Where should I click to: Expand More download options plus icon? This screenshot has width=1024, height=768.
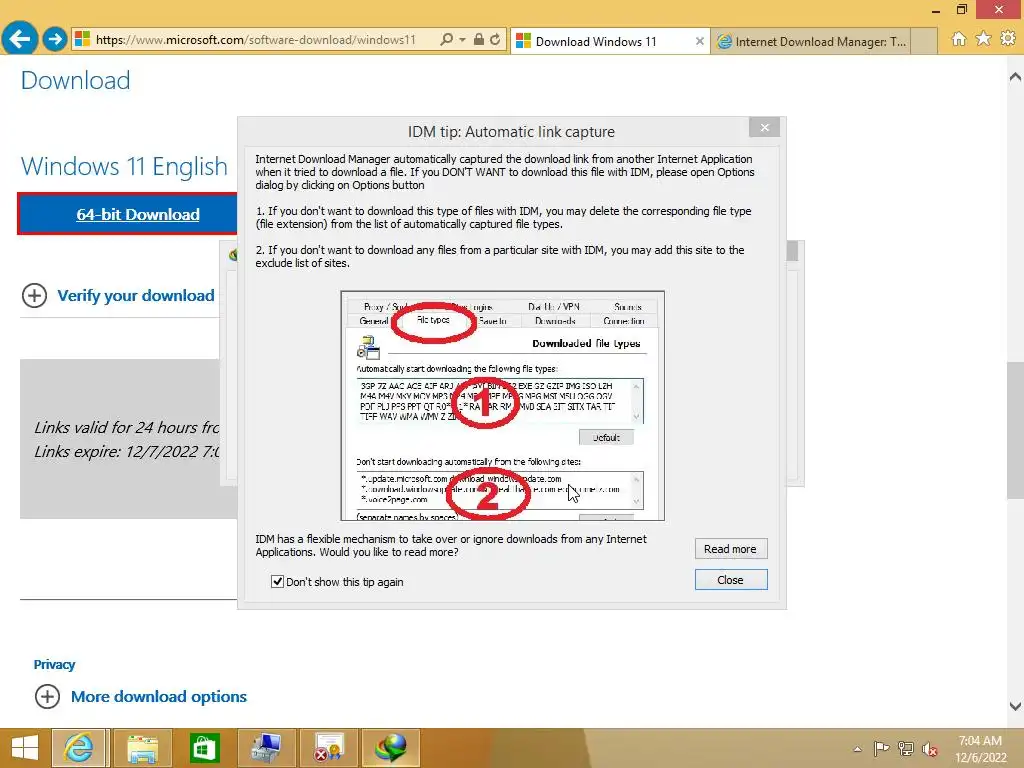[x=47, y=696]
